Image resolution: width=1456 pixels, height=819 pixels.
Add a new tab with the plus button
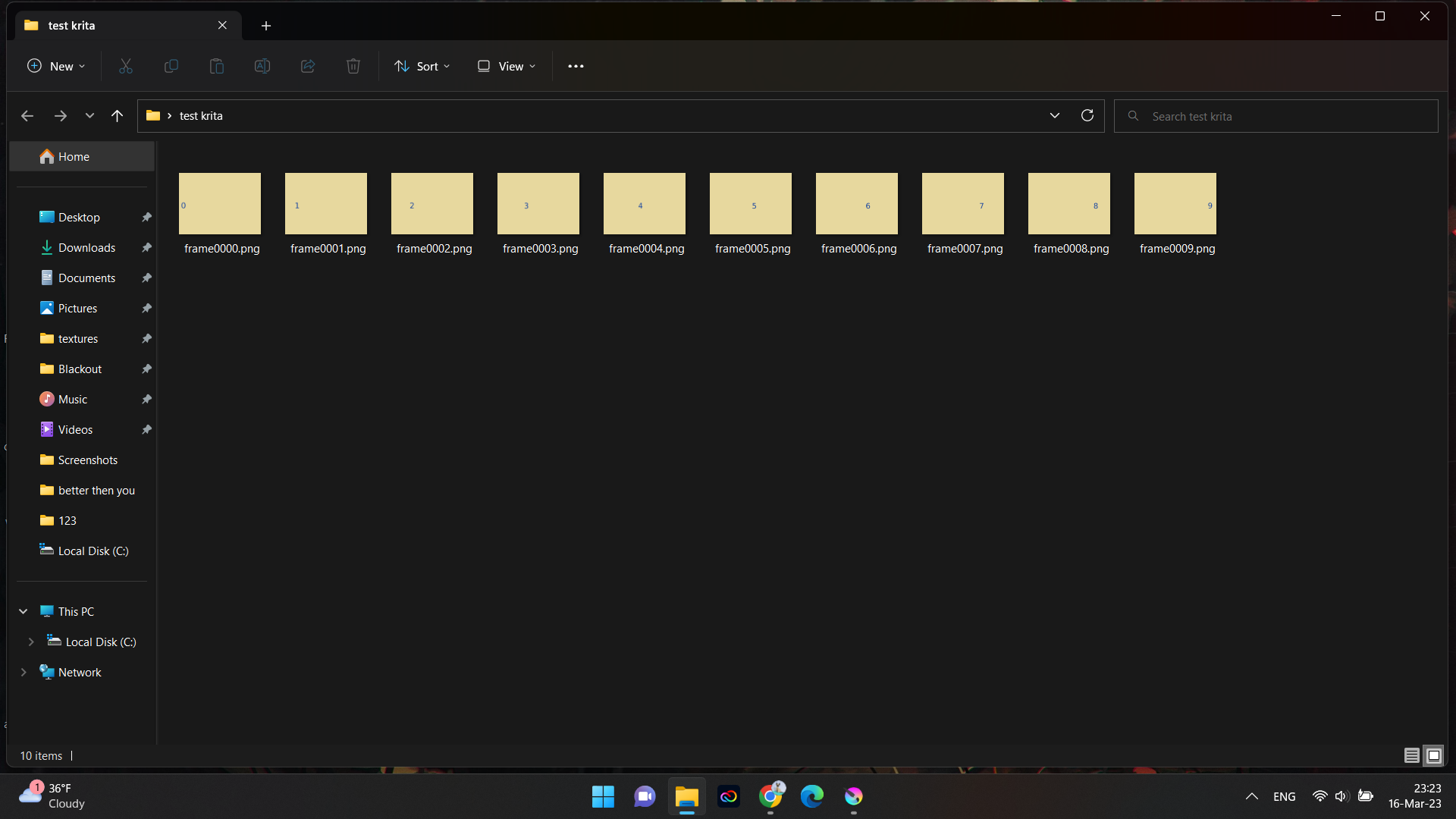[x=266, y=25]
